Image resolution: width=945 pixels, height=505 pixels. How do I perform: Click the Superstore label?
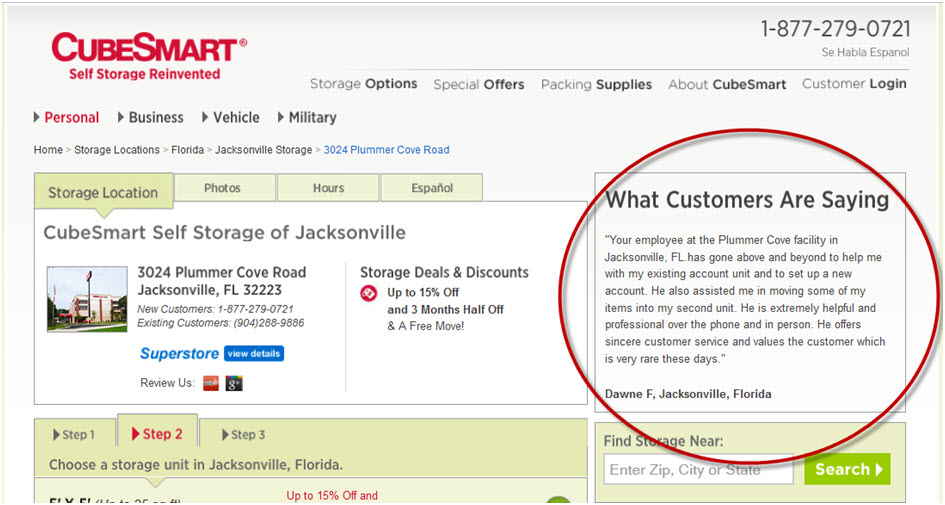point(179,354)
